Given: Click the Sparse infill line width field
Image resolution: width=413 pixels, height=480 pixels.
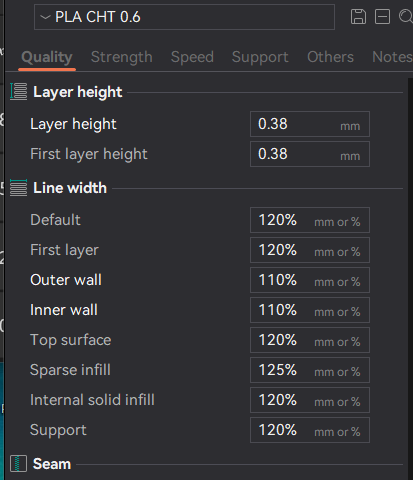Looking at the screenshot, I should (x=310, y=370).
